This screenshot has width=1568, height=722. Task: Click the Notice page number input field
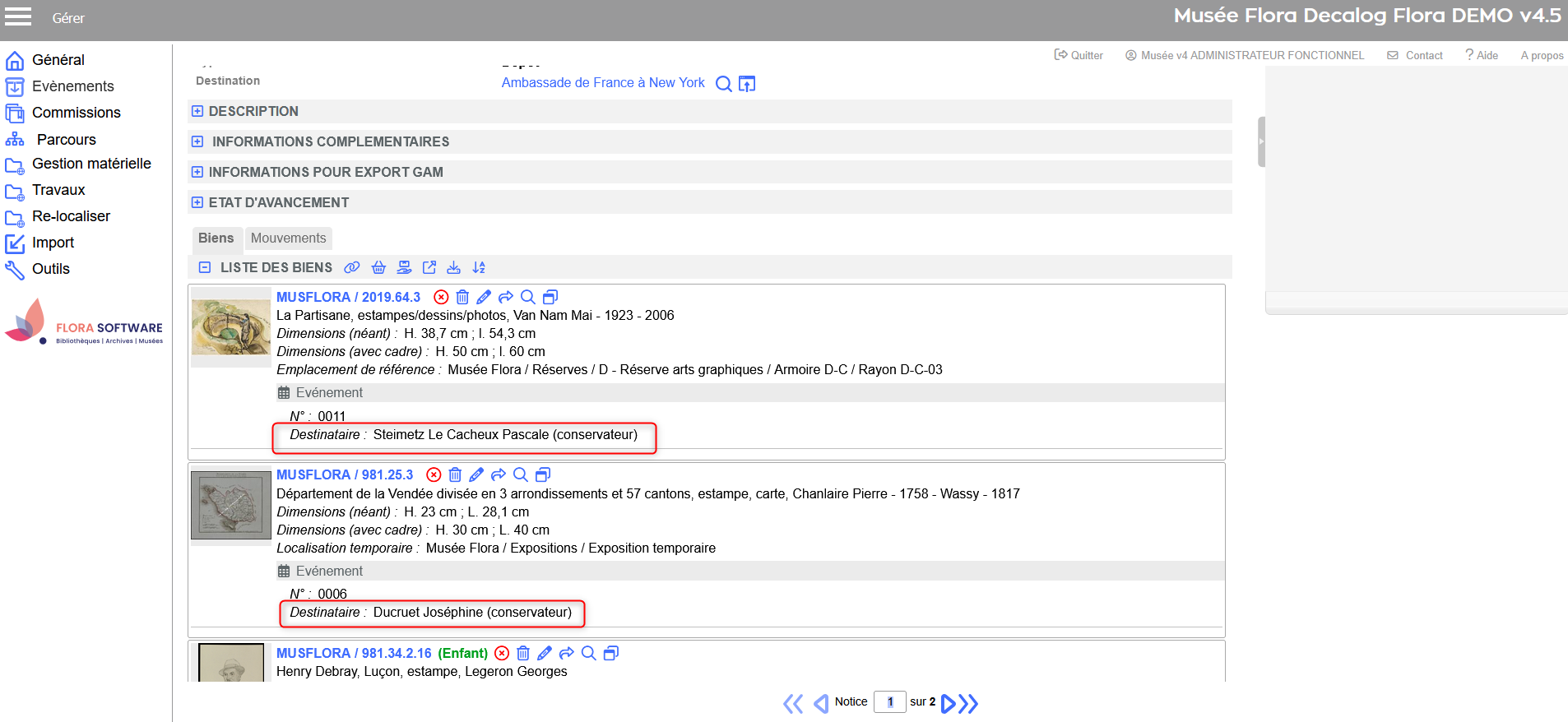click(889, 702)
